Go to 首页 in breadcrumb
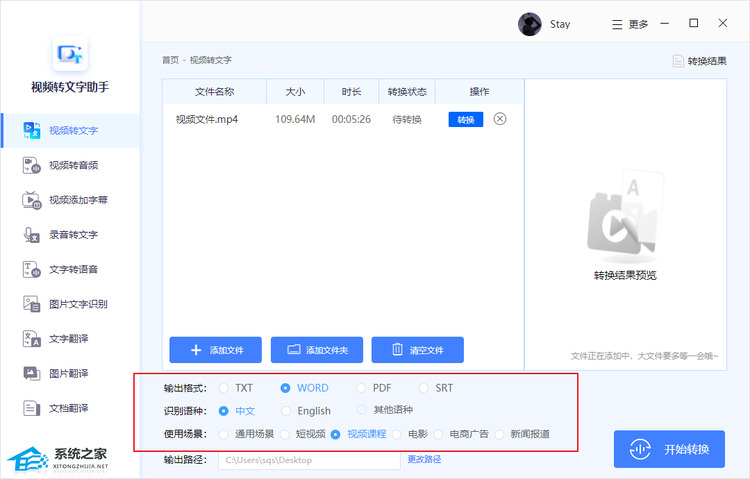Viewport: 750px width, 479px height. (170, 60)
